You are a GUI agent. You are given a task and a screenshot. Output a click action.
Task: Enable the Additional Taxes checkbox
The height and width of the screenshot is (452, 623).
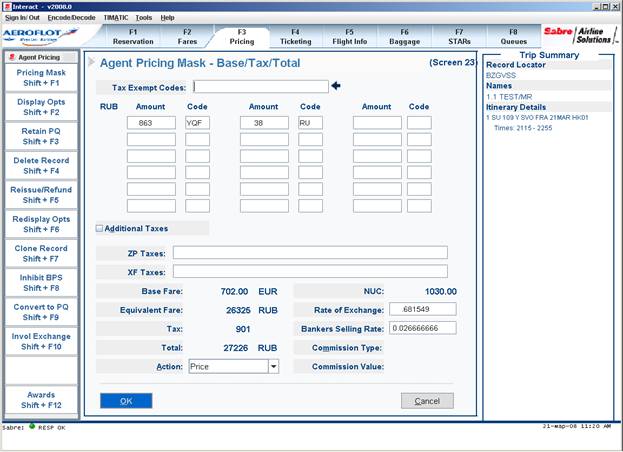(99, 228)
